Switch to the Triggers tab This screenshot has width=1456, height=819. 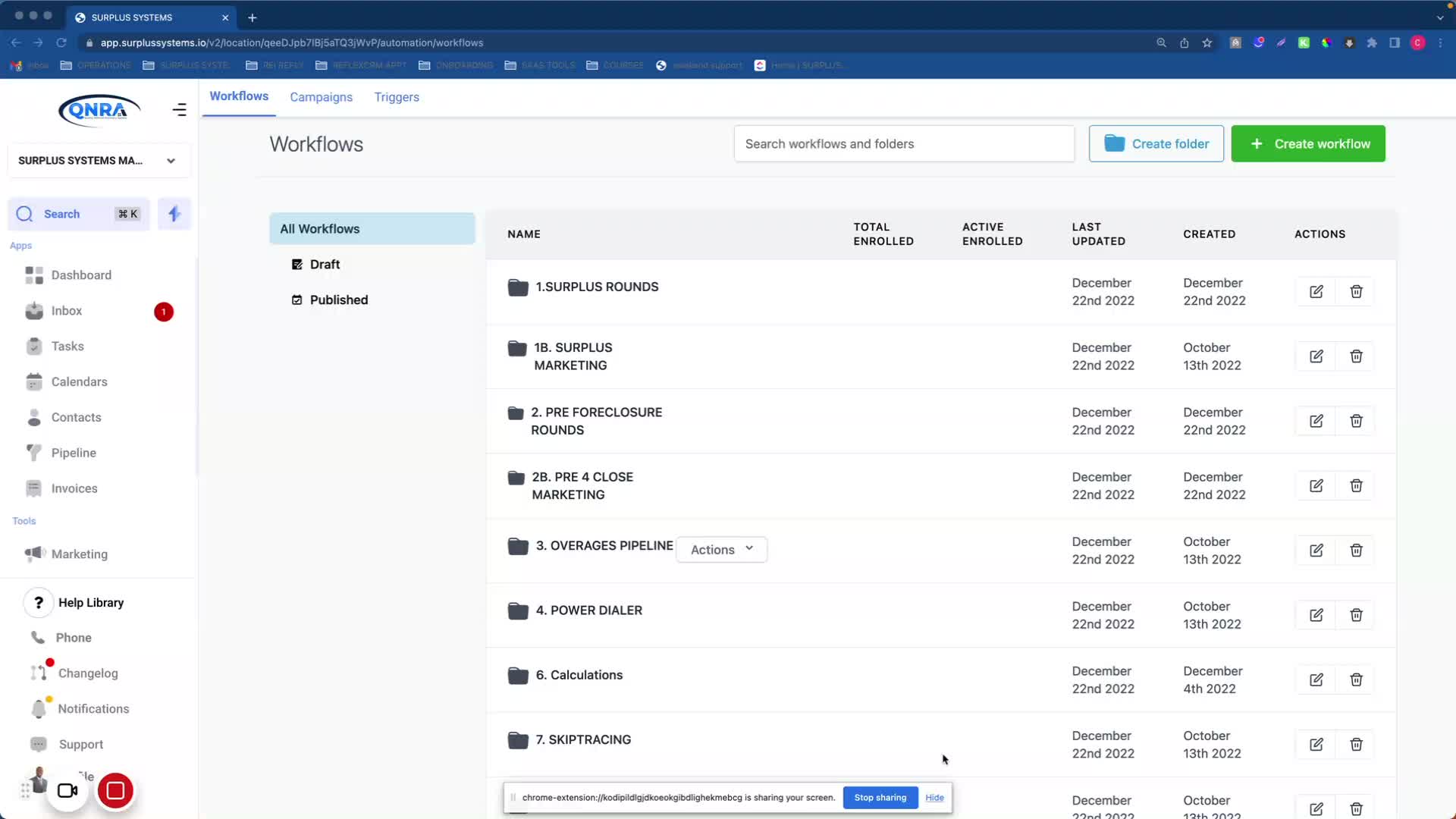(x=397, y=97)
